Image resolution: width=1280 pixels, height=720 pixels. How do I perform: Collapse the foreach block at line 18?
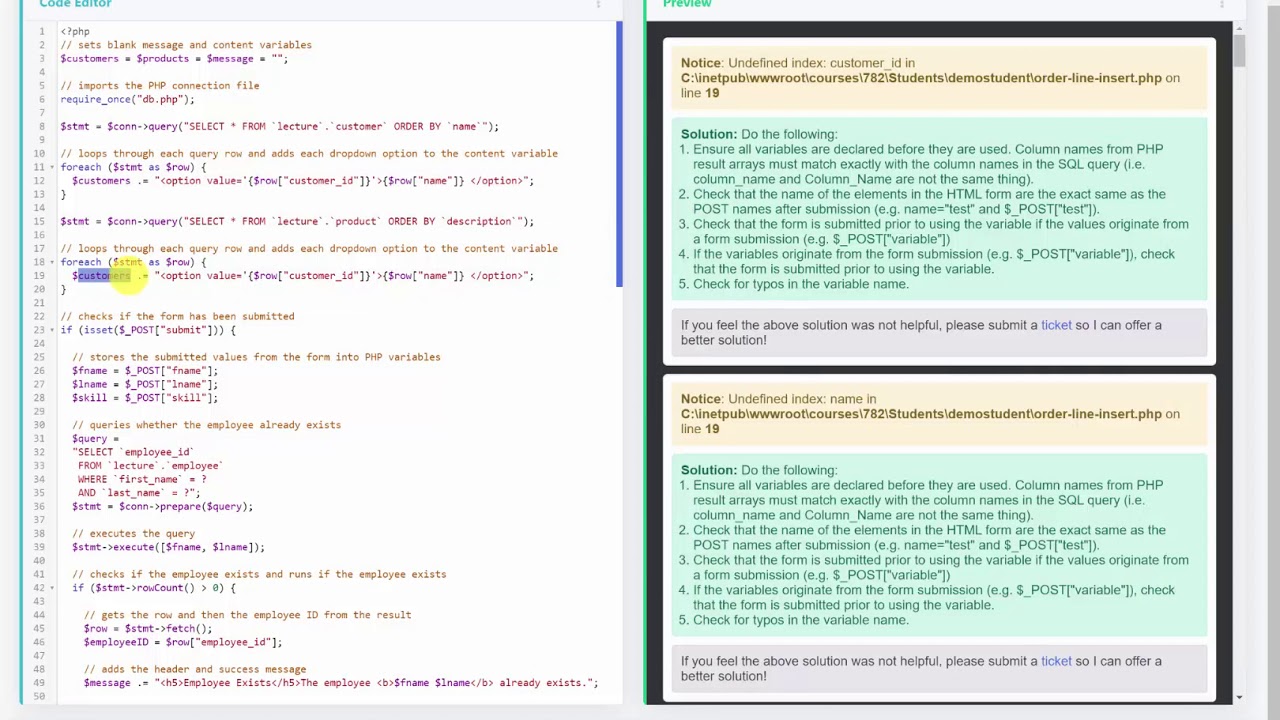pos(52,262)
